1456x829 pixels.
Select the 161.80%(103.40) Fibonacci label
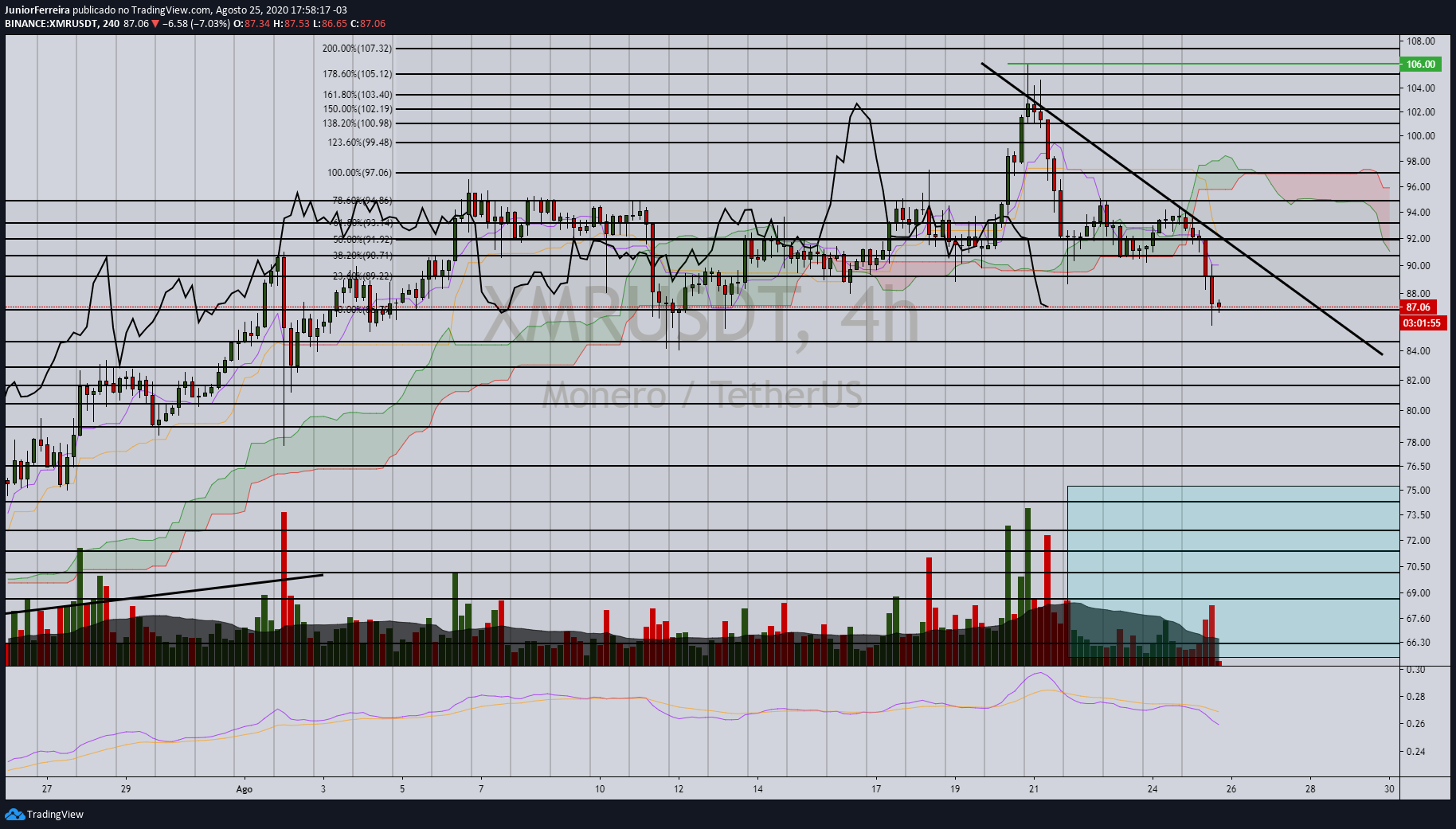pos(357,95)
